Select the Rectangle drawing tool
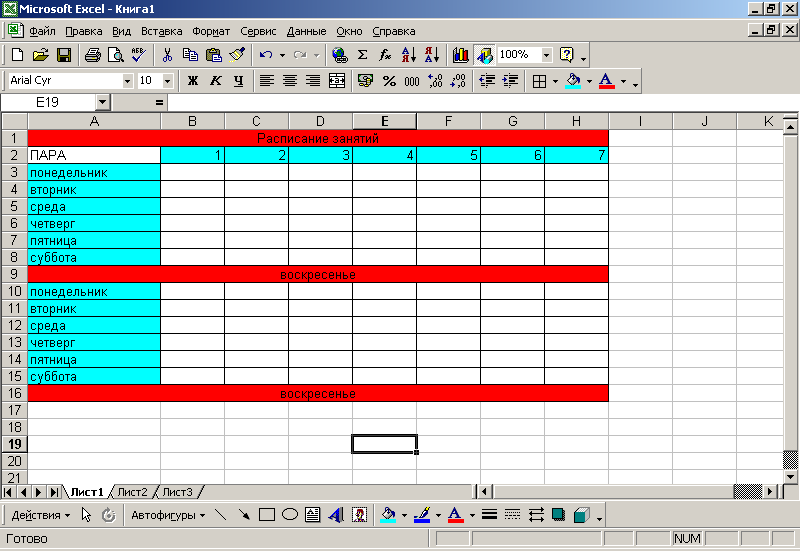This screenshot has width=800, height=551. [266, 515]
